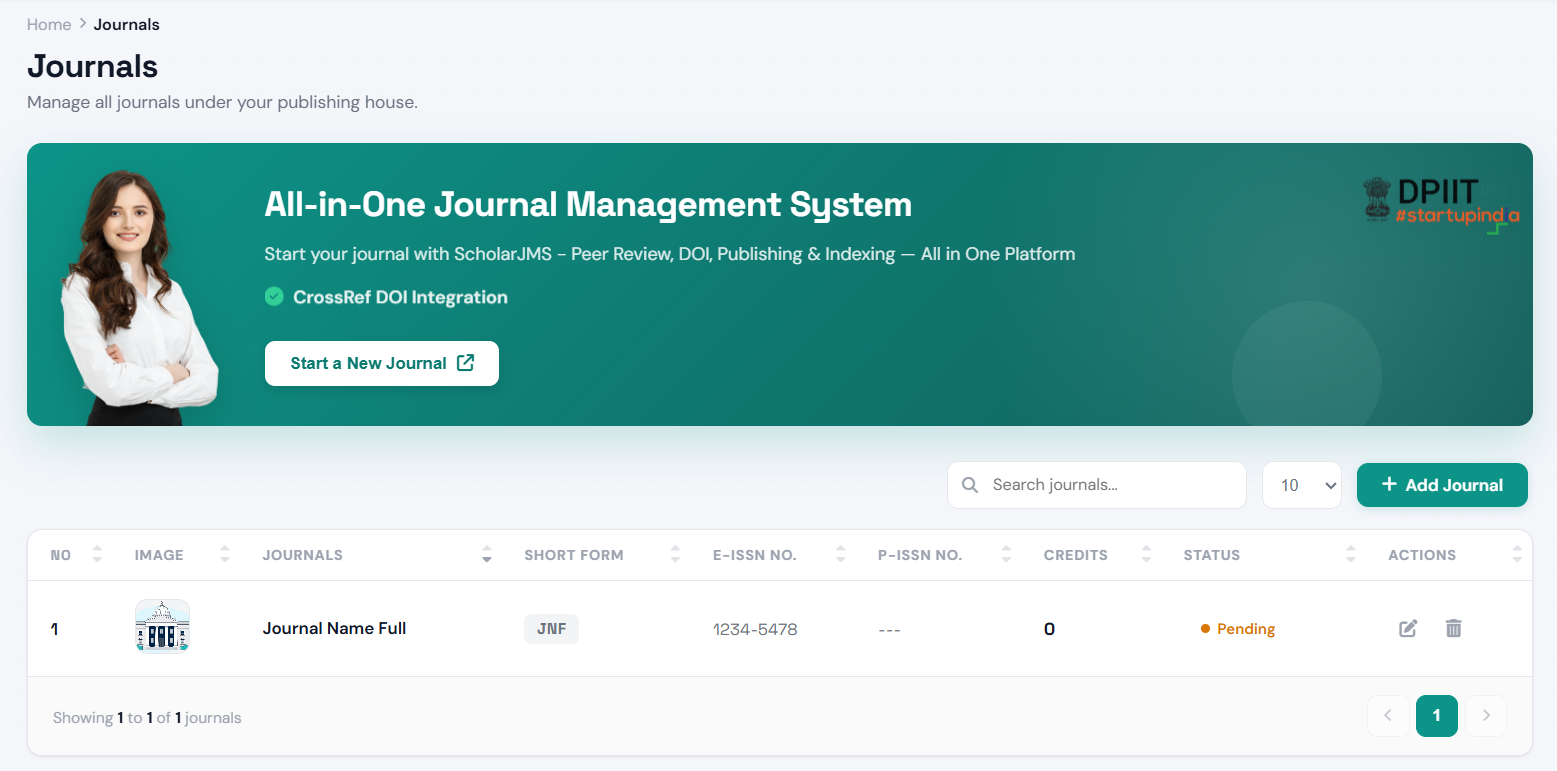Click the P-ISSN placeholder dashes
Viewport: 1557px width, 771px height.
coord(889,630)
